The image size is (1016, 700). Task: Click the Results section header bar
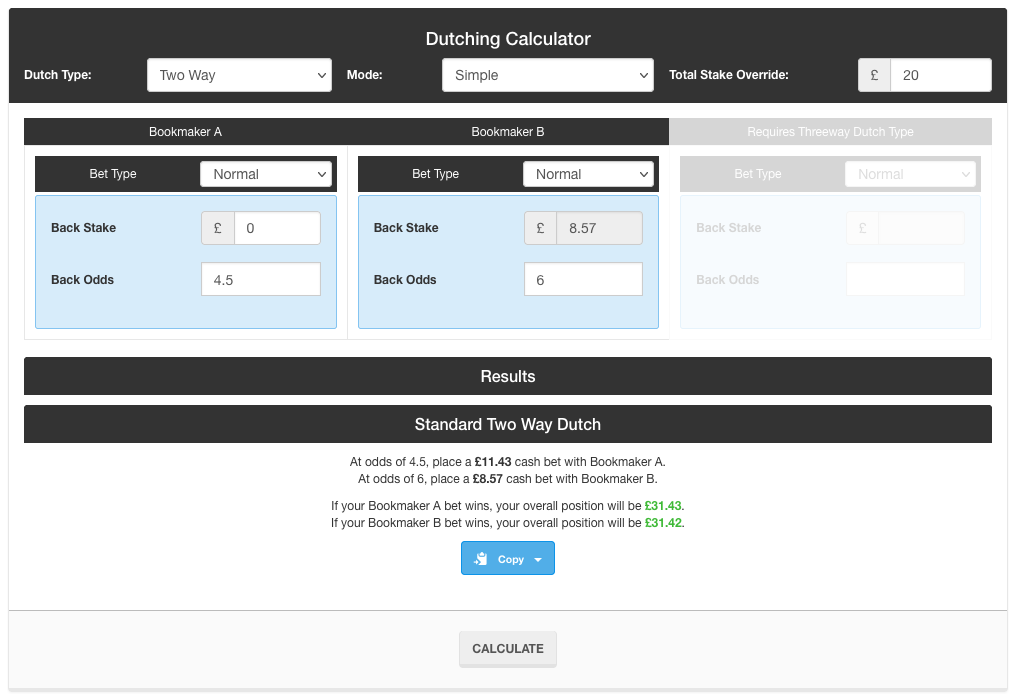click(x=508, y=376)
